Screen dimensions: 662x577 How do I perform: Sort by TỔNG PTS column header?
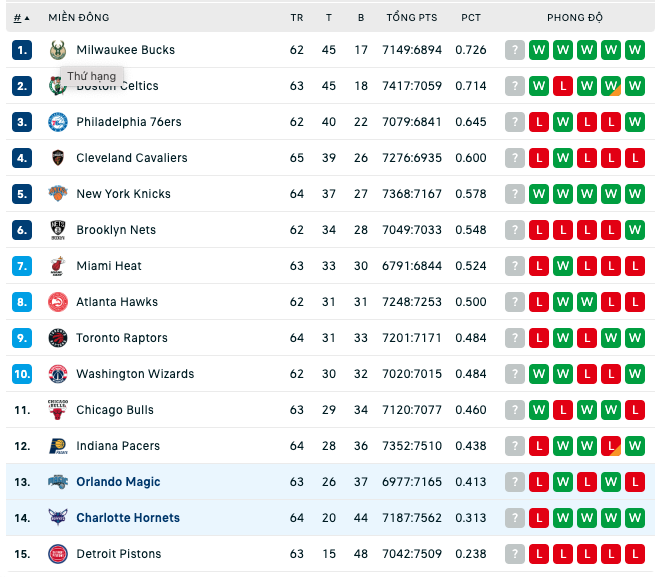412,18
